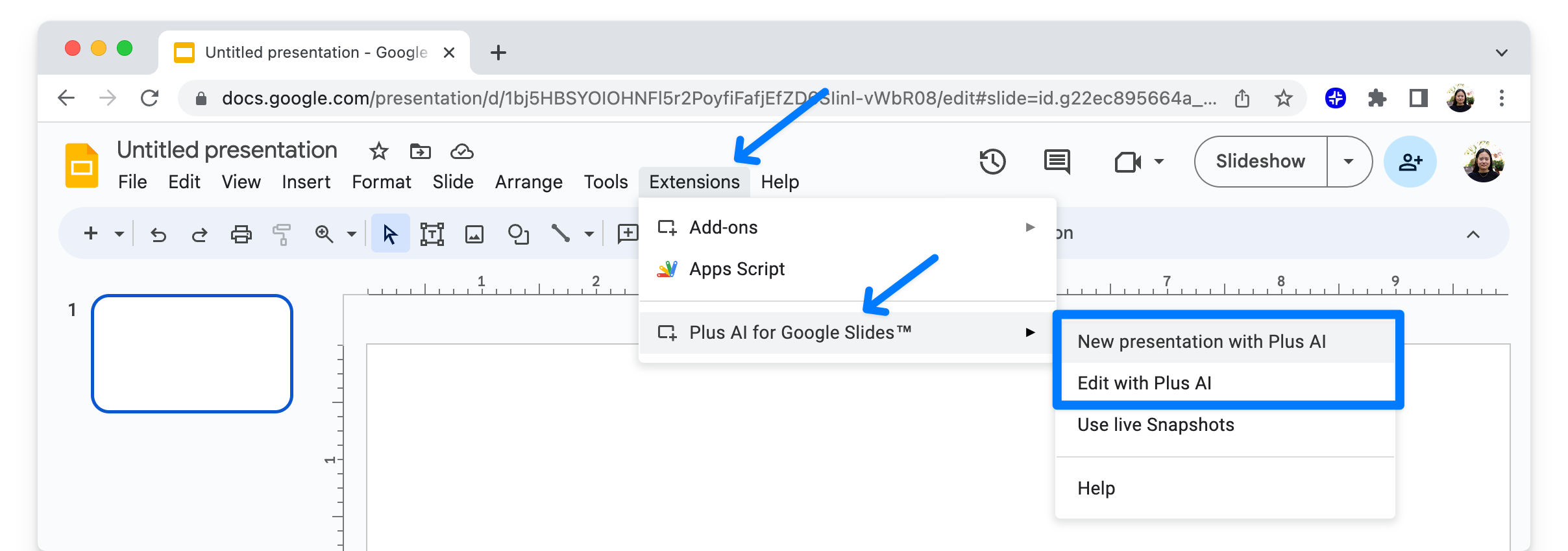Image resolution: width=1568 pixels, height=551 pixels.
Task: Toggle the browser side panel icon
Action: pos(1418,99)
